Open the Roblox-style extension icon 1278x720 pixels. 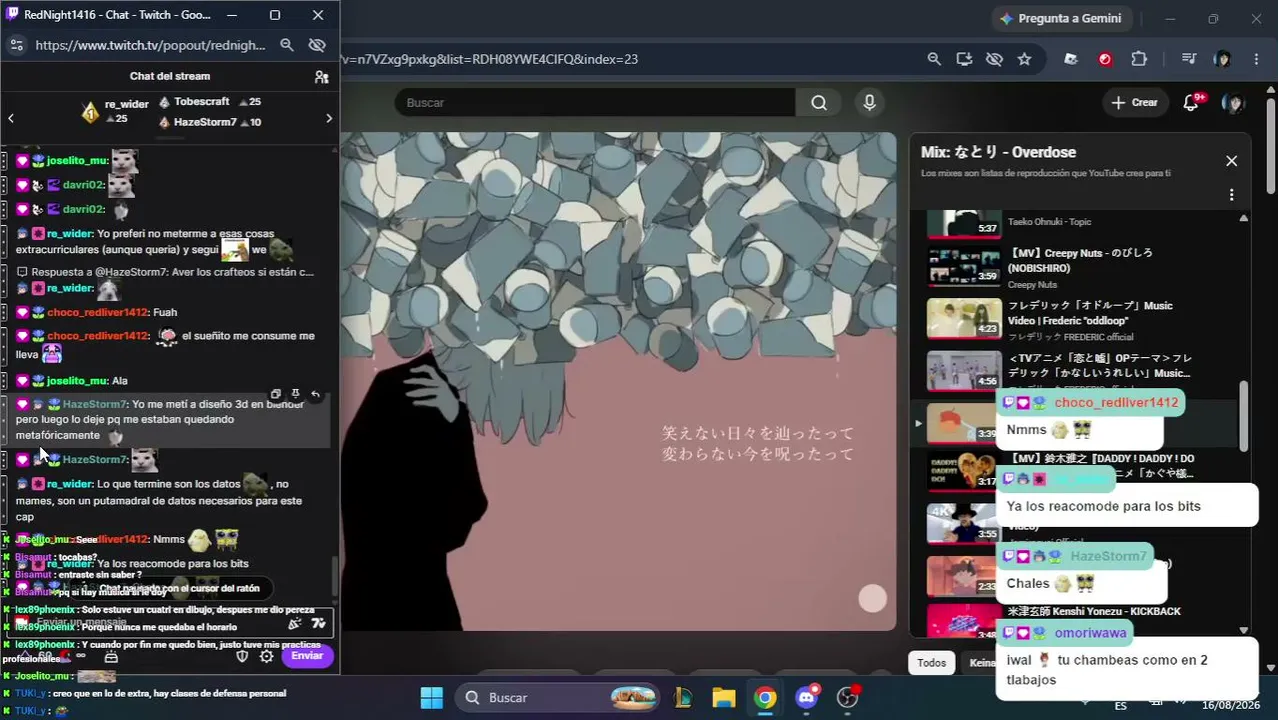(1071, 59)
